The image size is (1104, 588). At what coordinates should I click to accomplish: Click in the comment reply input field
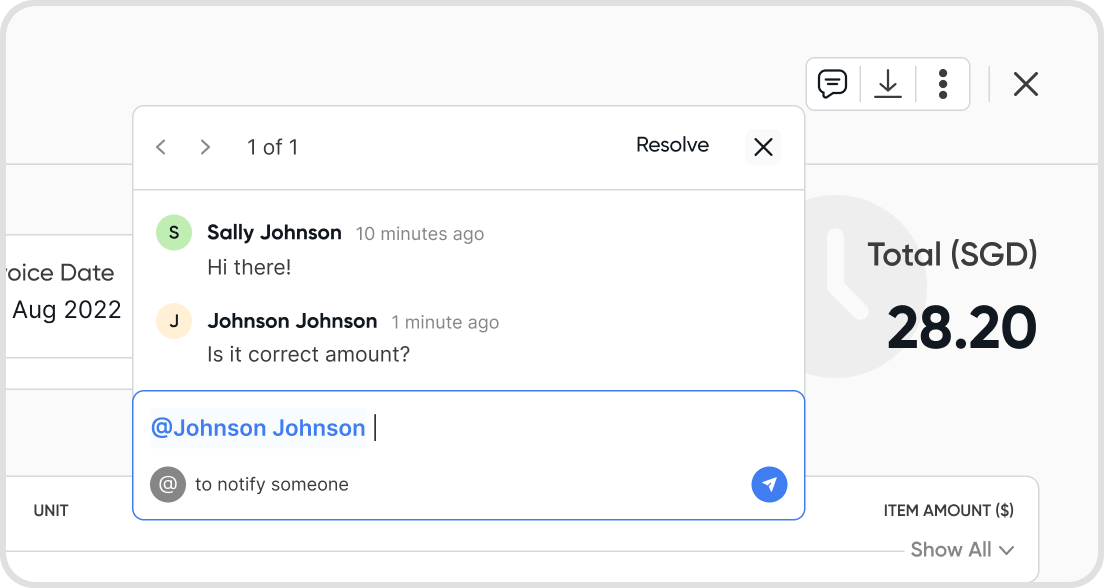pyautogui.click(x=580, y=429)
